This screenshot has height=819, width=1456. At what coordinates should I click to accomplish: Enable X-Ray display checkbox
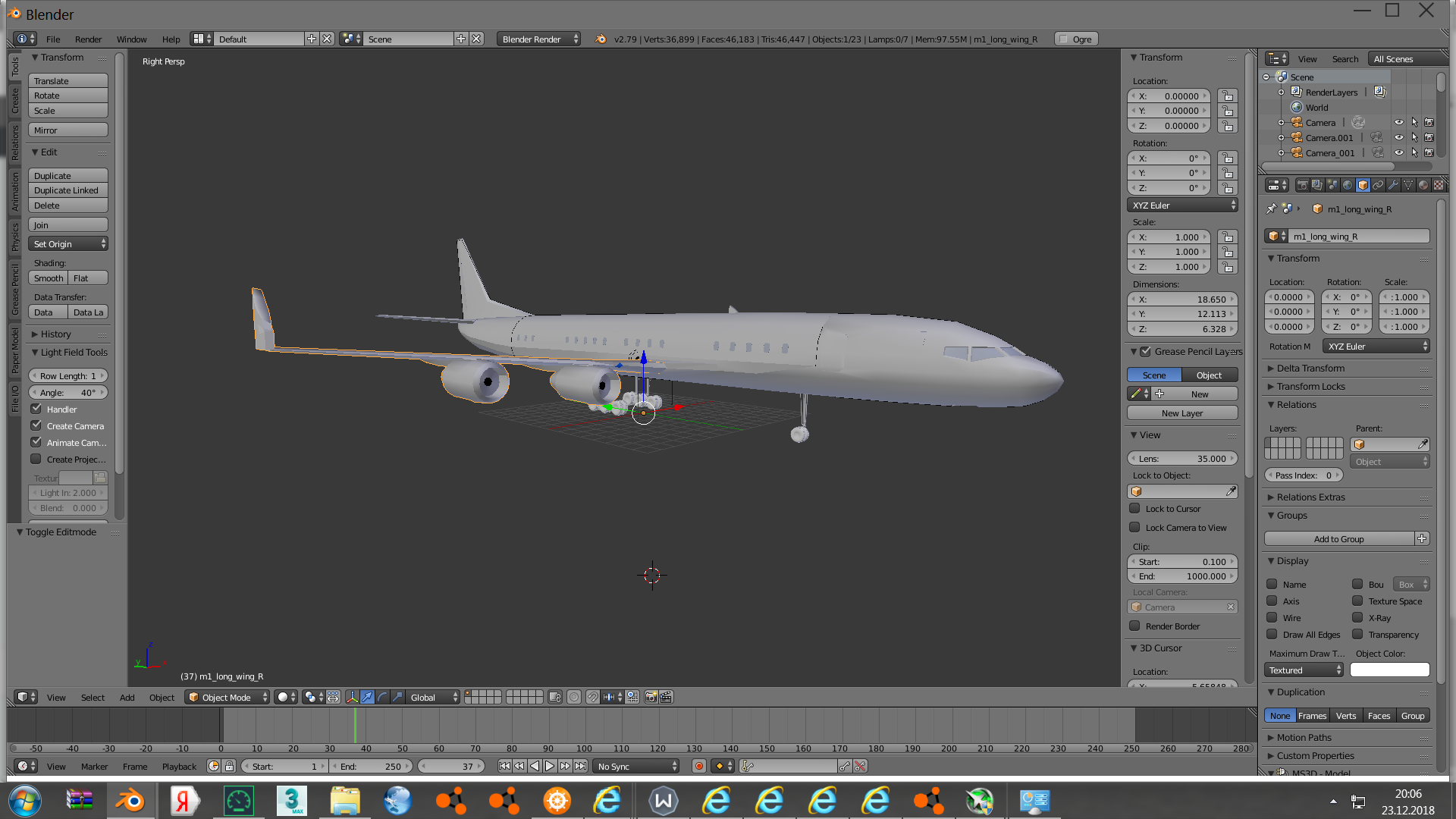tap(1357, 618)
